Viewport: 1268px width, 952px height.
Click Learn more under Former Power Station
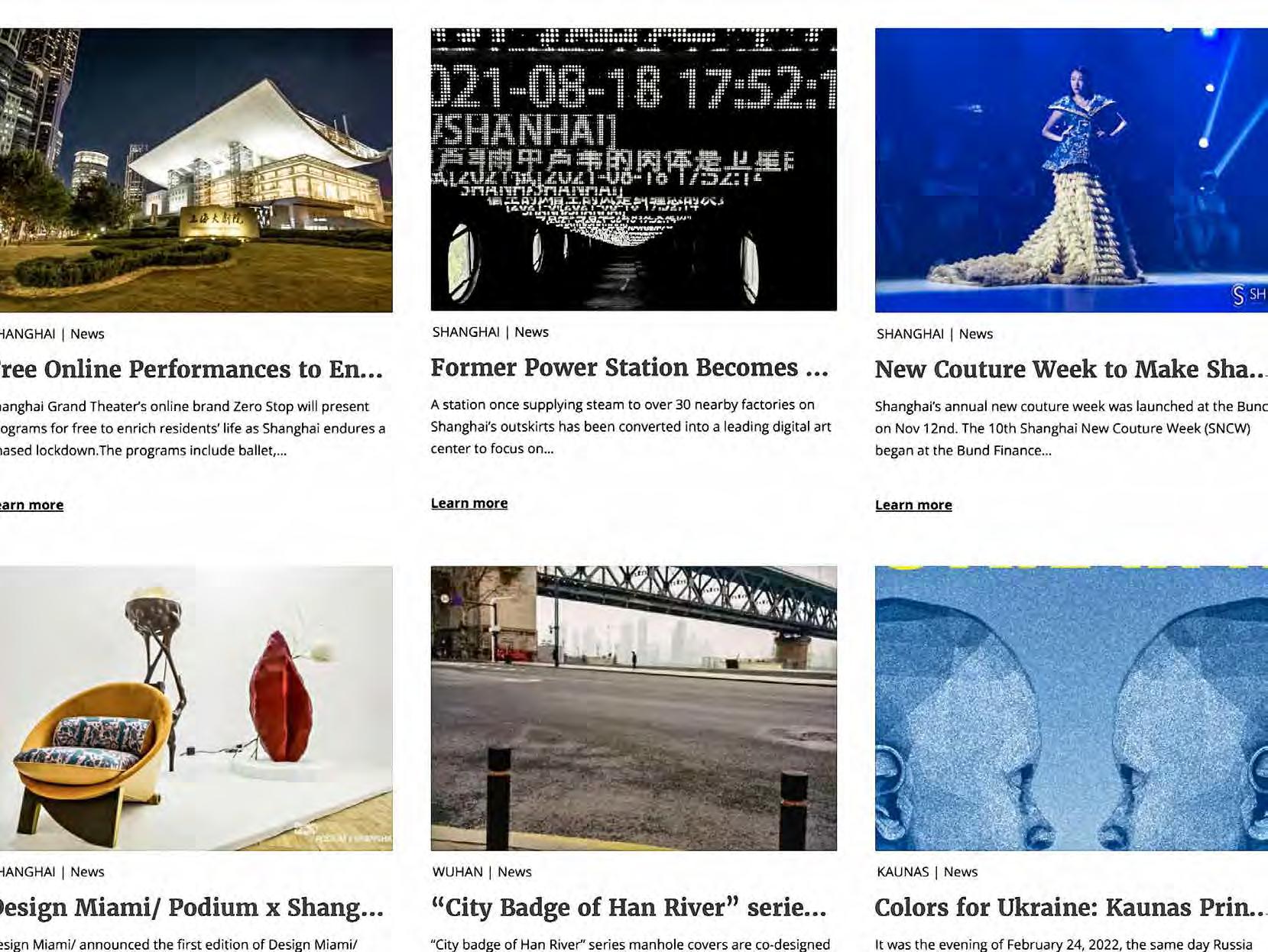tap(469, 503)
